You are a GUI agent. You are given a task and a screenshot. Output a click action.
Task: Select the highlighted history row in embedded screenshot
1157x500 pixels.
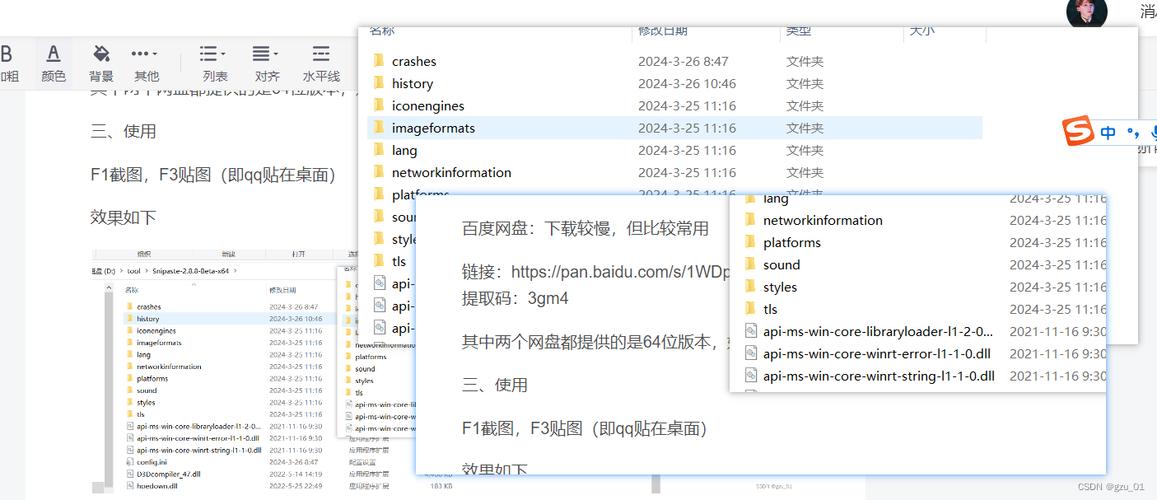pos(229,319)
